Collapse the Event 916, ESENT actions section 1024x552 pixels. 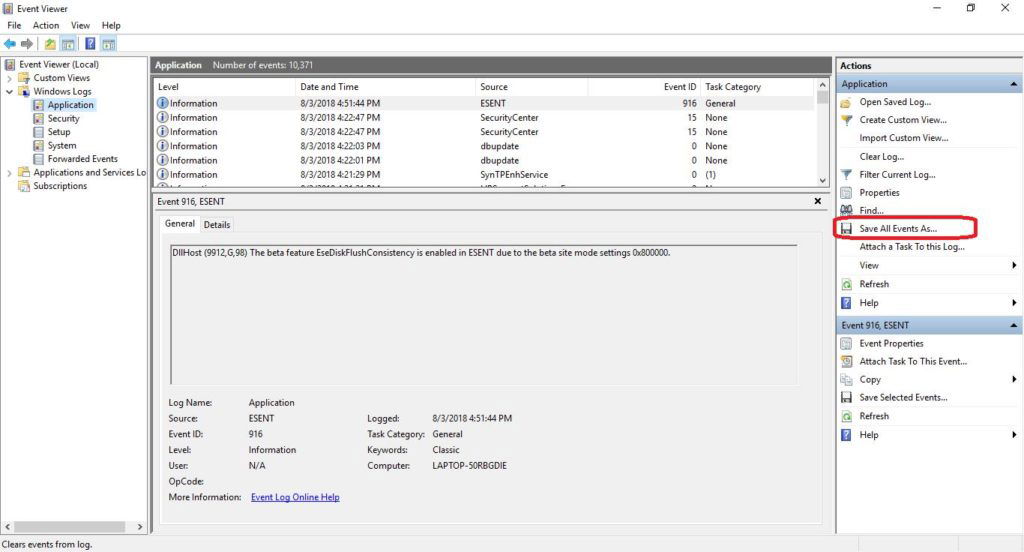click(x=1013, y=325)
